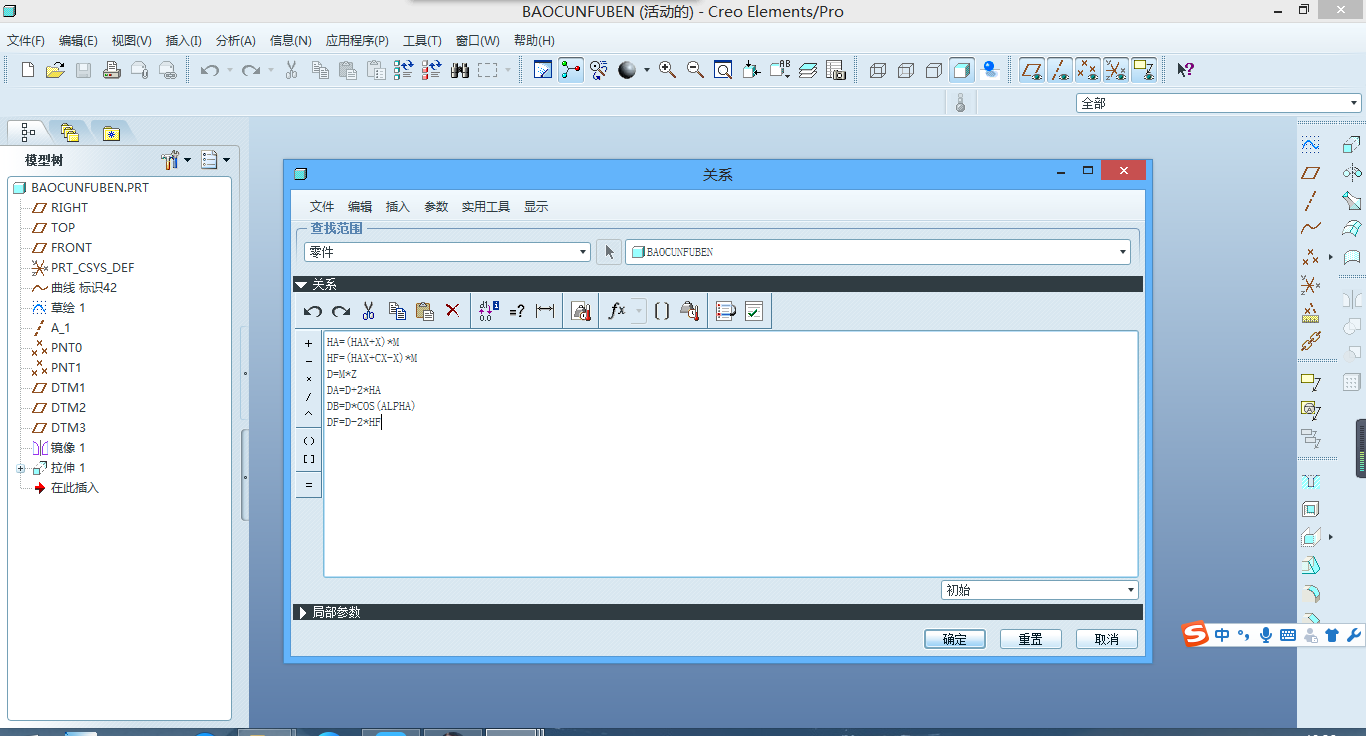The width and height of the screenshot is (1366, 736).
Task: Cancel the dialog with the 取消 button
Action: point(1107,639)
